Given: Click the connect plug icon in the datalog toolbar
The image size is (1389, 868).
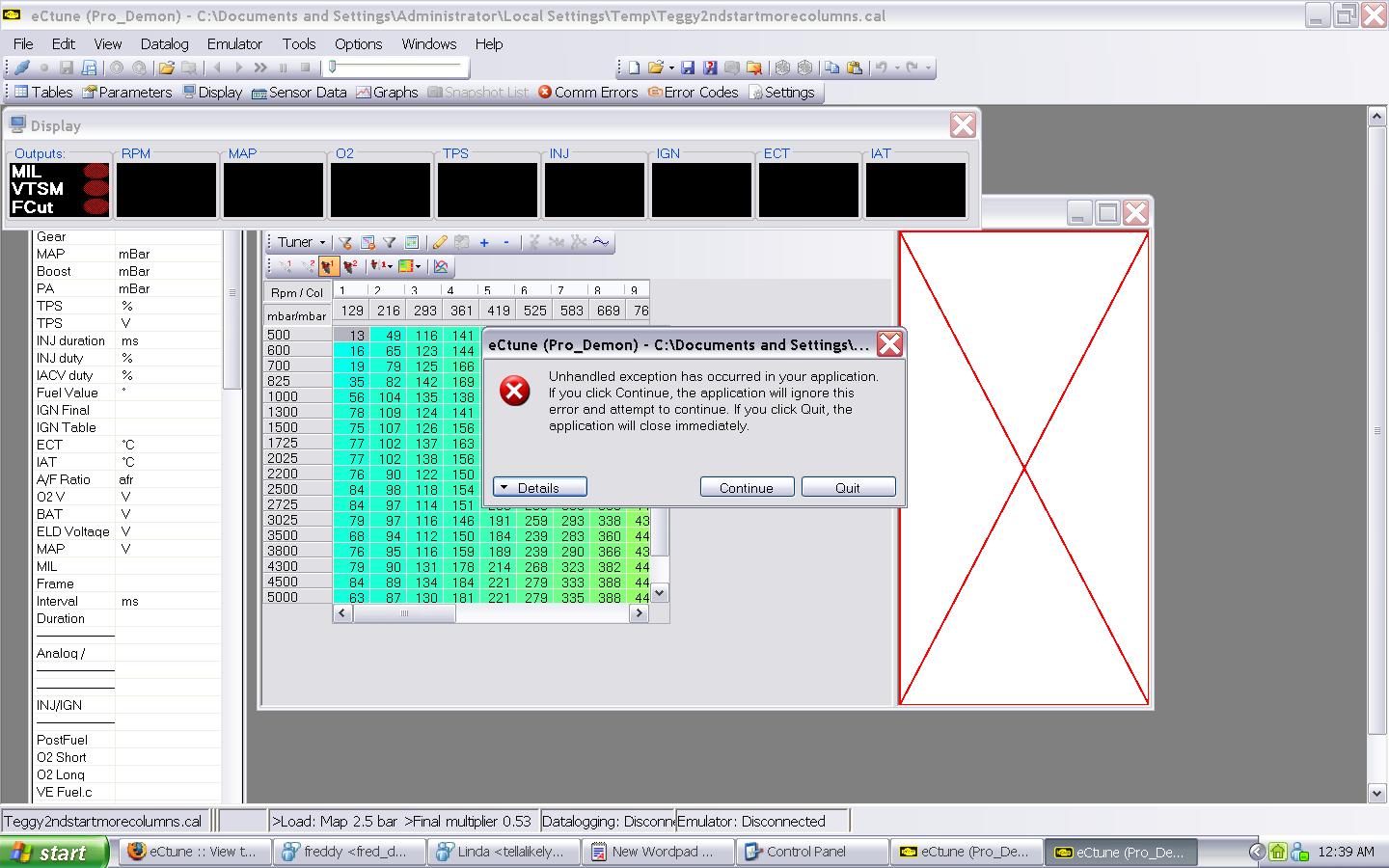Looking at the screenshot, I should (x=21, y=68).
